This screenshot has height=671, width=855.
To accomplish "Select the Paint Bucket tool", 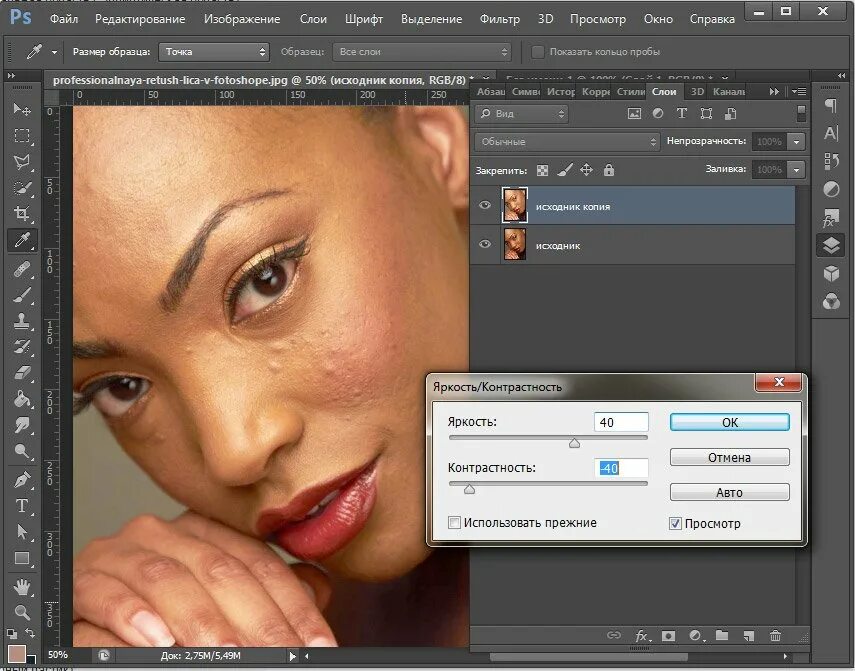I will click(x=22, y=399).
